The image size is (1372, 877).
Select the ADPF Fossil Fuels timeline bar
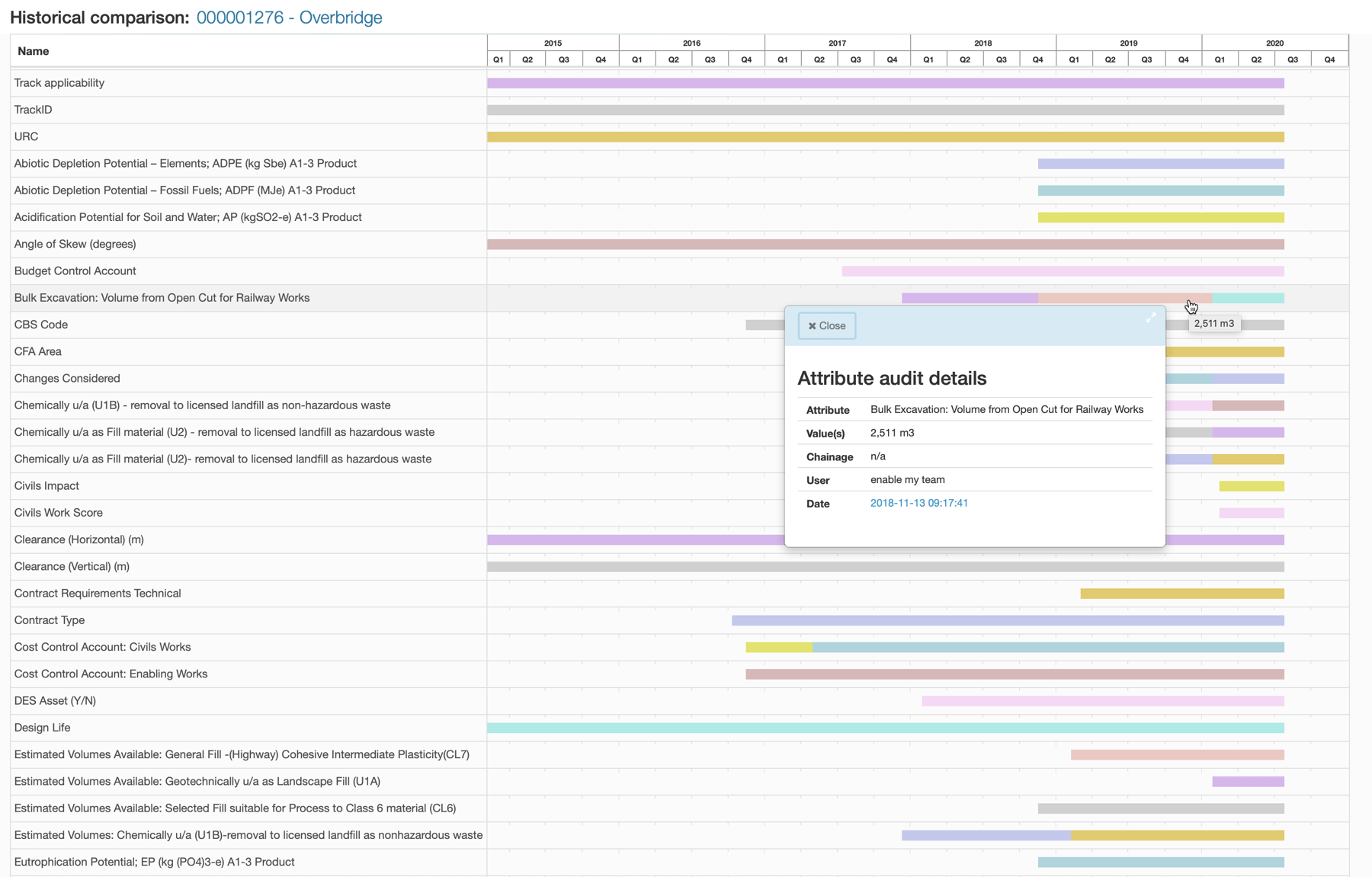pyautogui.click(x=1161, y=190)
